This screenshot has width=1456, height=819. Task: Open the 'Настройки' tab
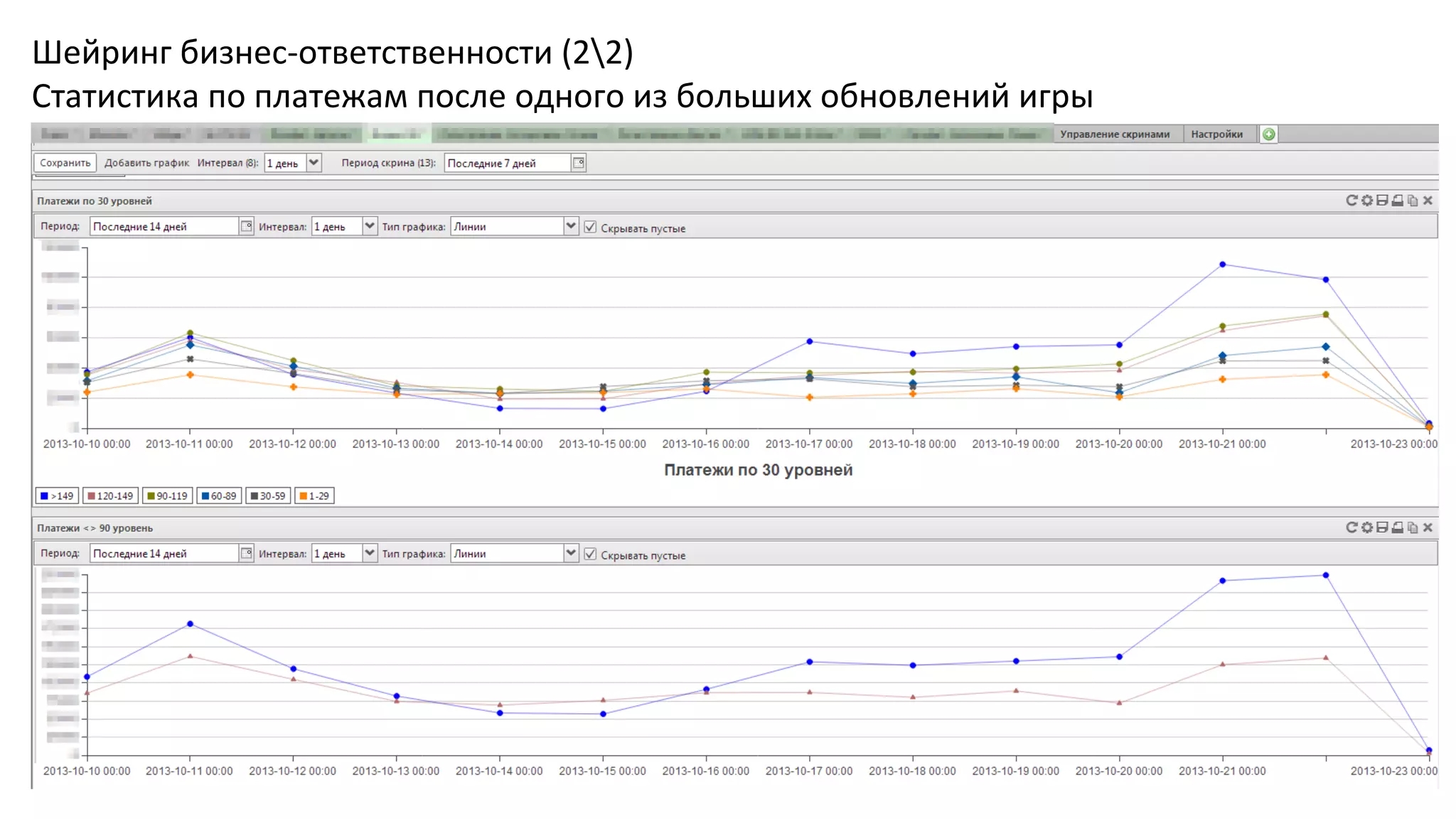pyautogui.click(x=1216, y=134)
